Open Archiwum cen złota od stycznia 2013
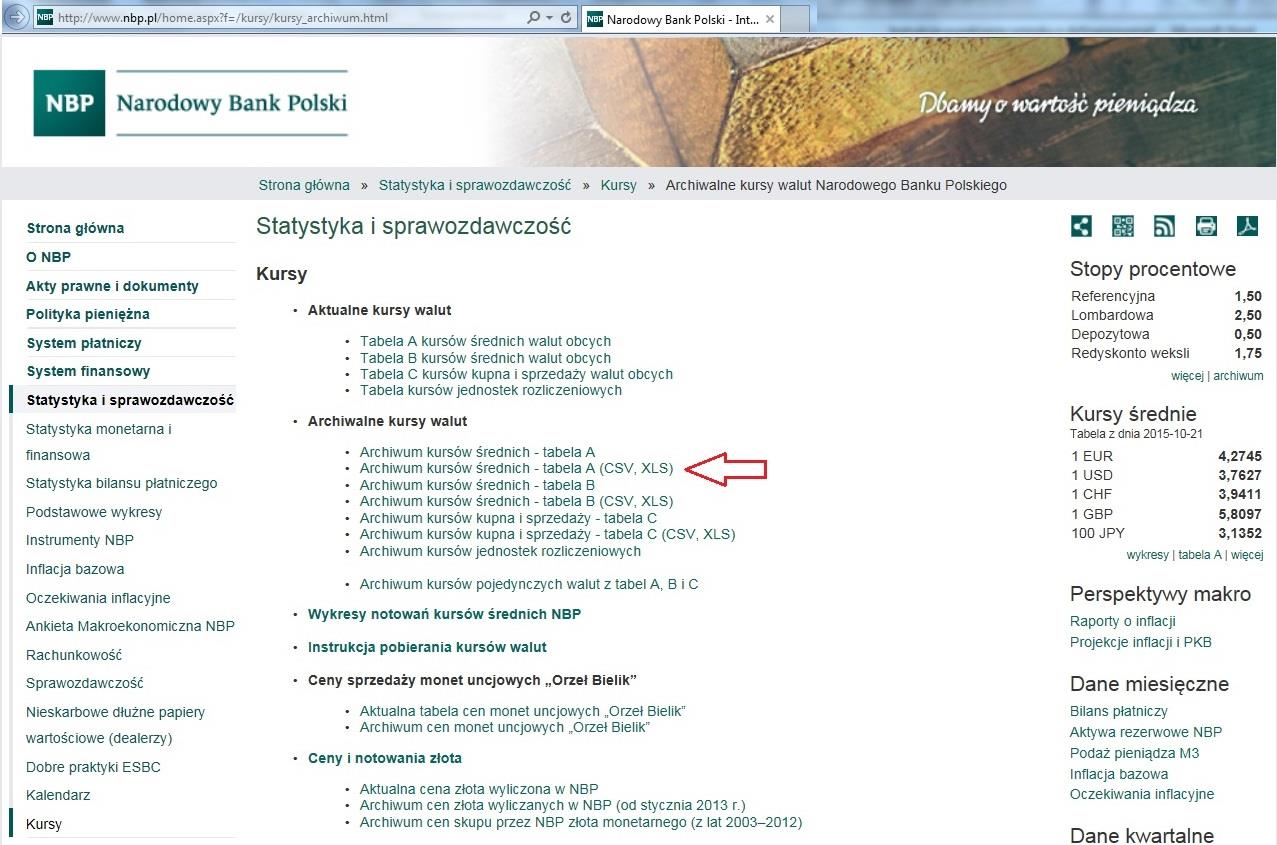The width and height of the screenshot is (1277, 845). (553, 805)
